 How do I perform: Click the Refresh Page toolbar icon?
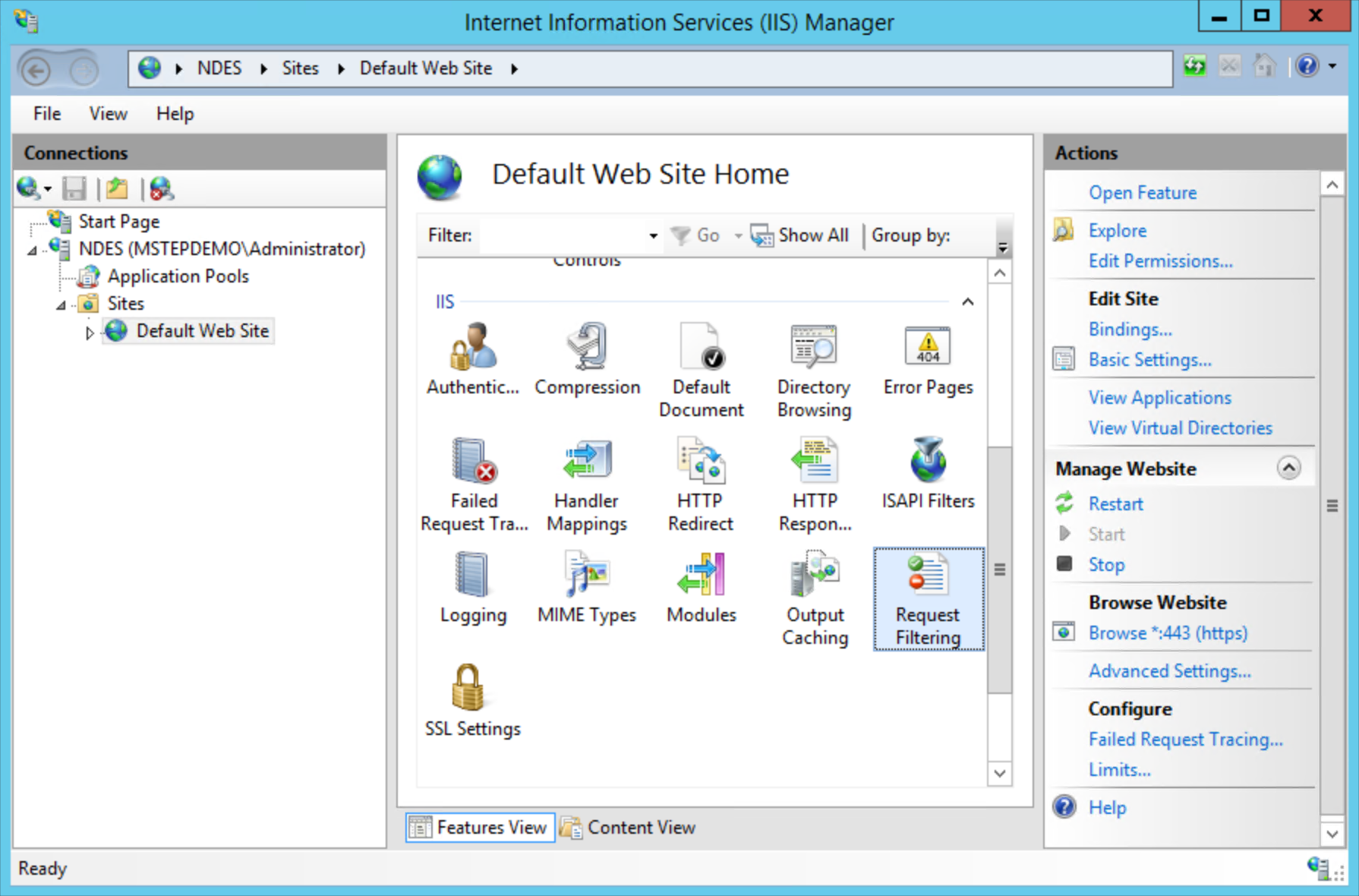tap(1195, 66)
